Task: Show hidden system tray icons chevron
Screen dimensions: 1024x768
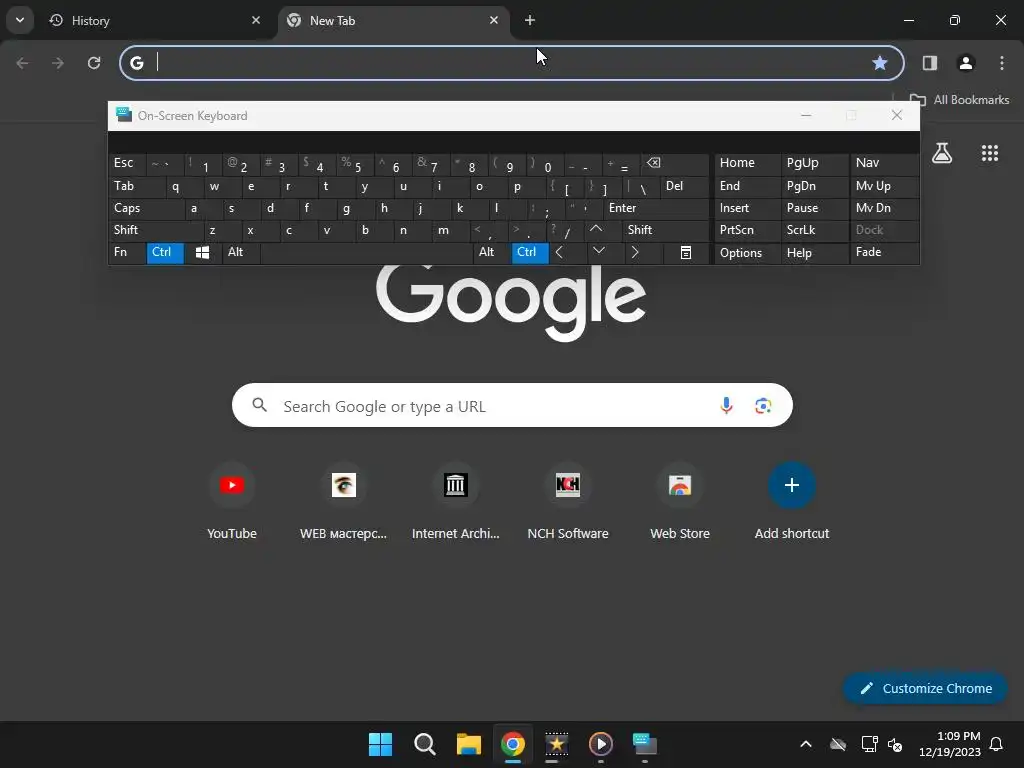Action: point(806,744)
